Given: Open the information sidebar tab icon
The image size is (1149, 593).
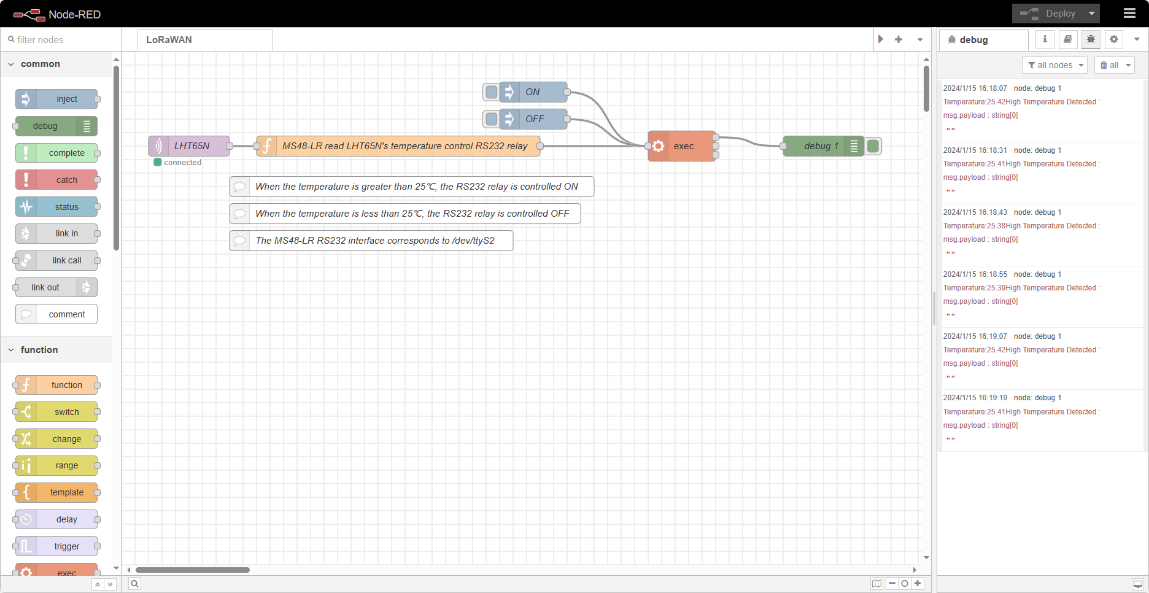Looking at the screenshot, I should tap(1045, 40).
